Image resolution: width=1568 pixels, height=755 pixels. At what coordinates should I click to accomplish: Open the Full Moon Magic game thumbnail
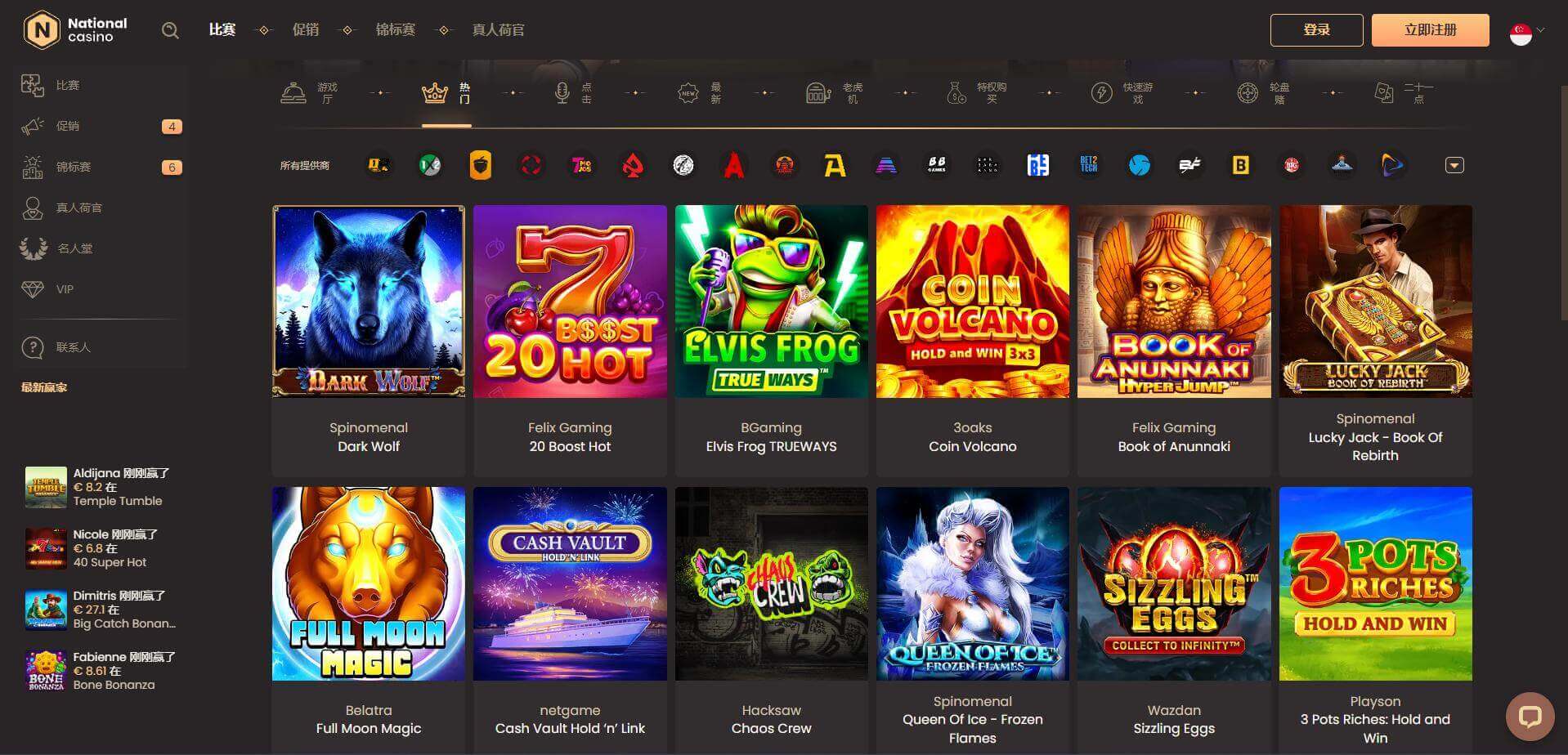(x=369, y=584)
